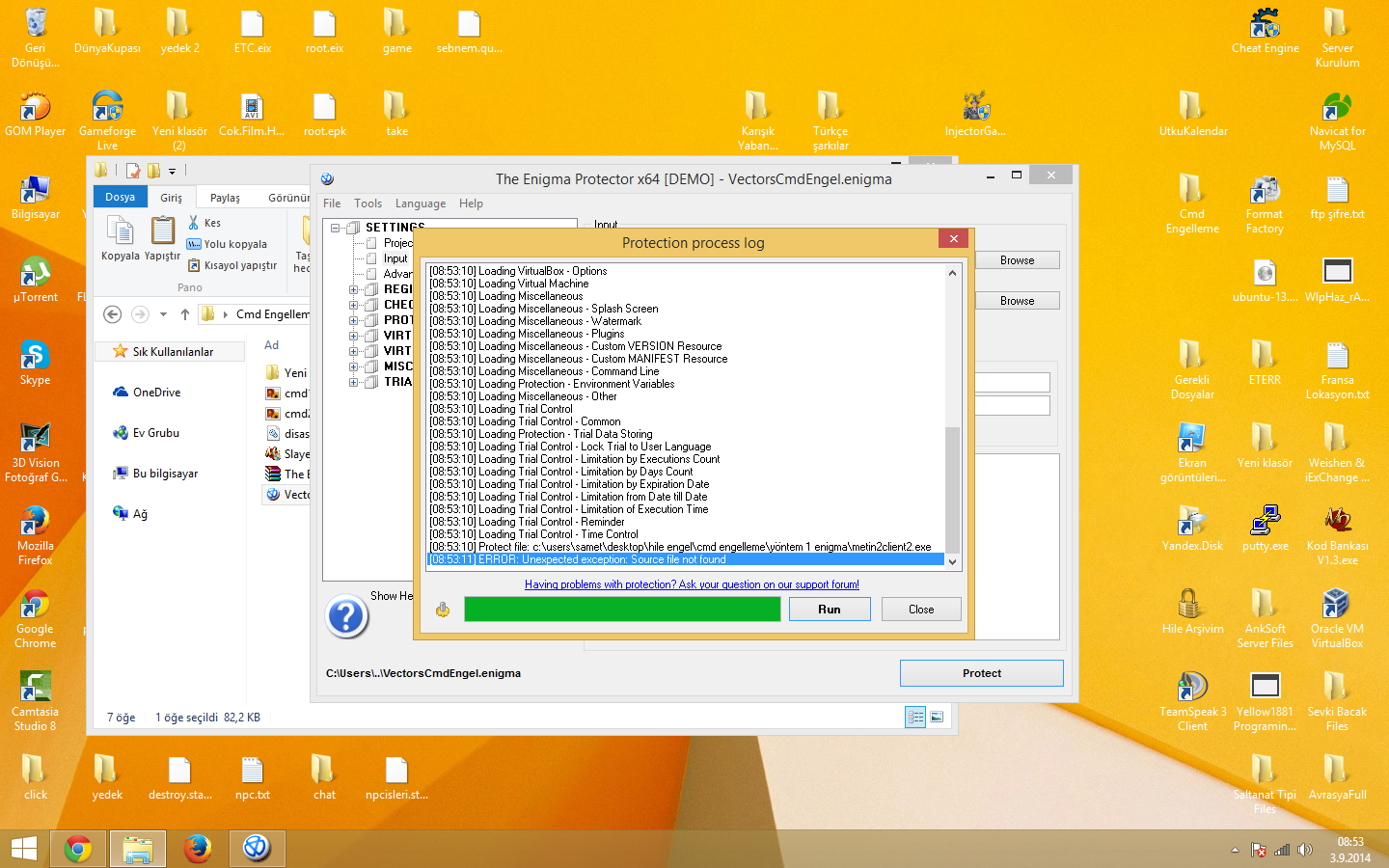
Task: Click the Kes scissors icon in Explorer
Action: (194, 223)
